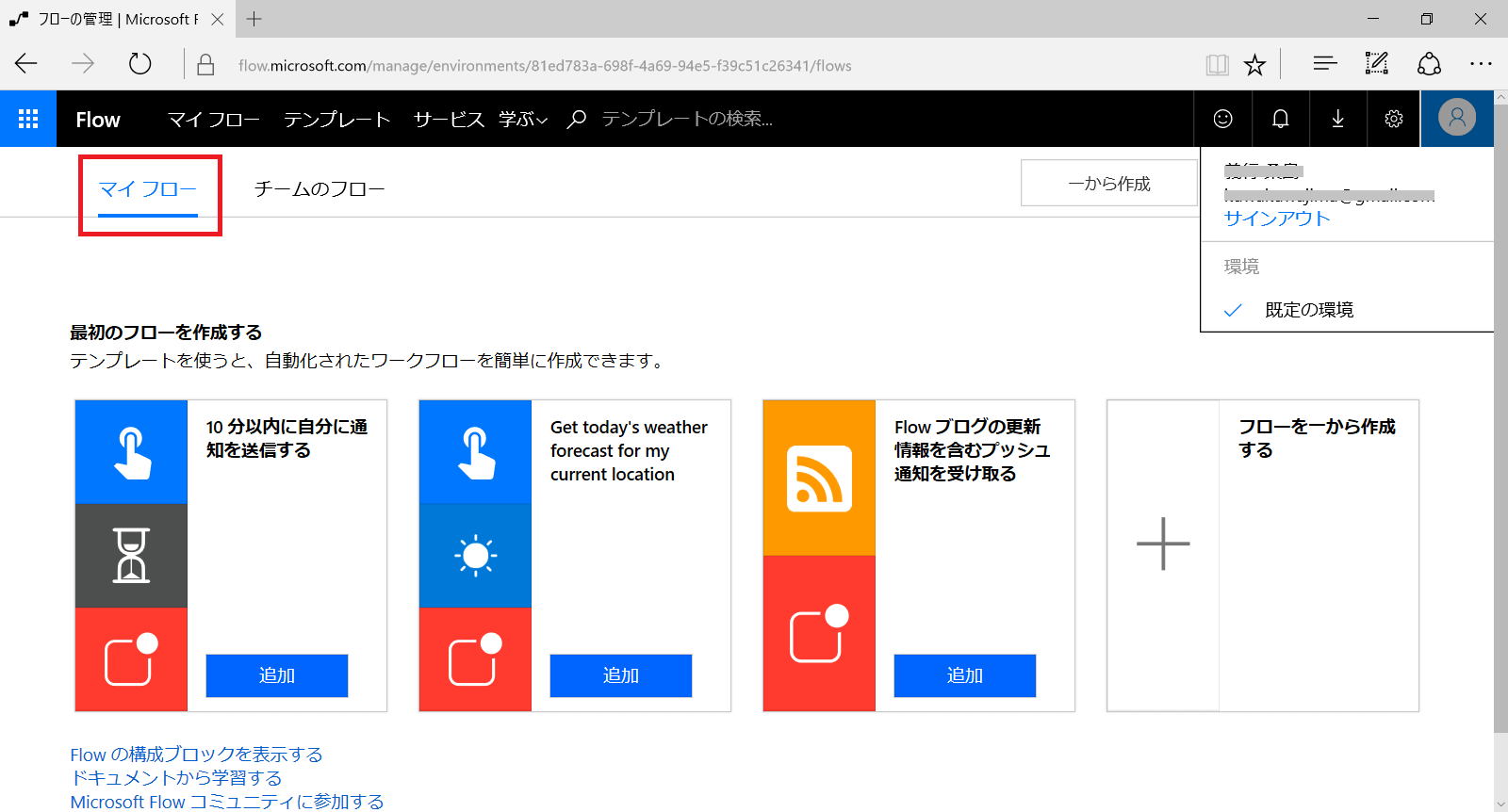Open the smiley feedback icon
The height and width of the screenshot is (812, 1508).
pos(1222,119)
